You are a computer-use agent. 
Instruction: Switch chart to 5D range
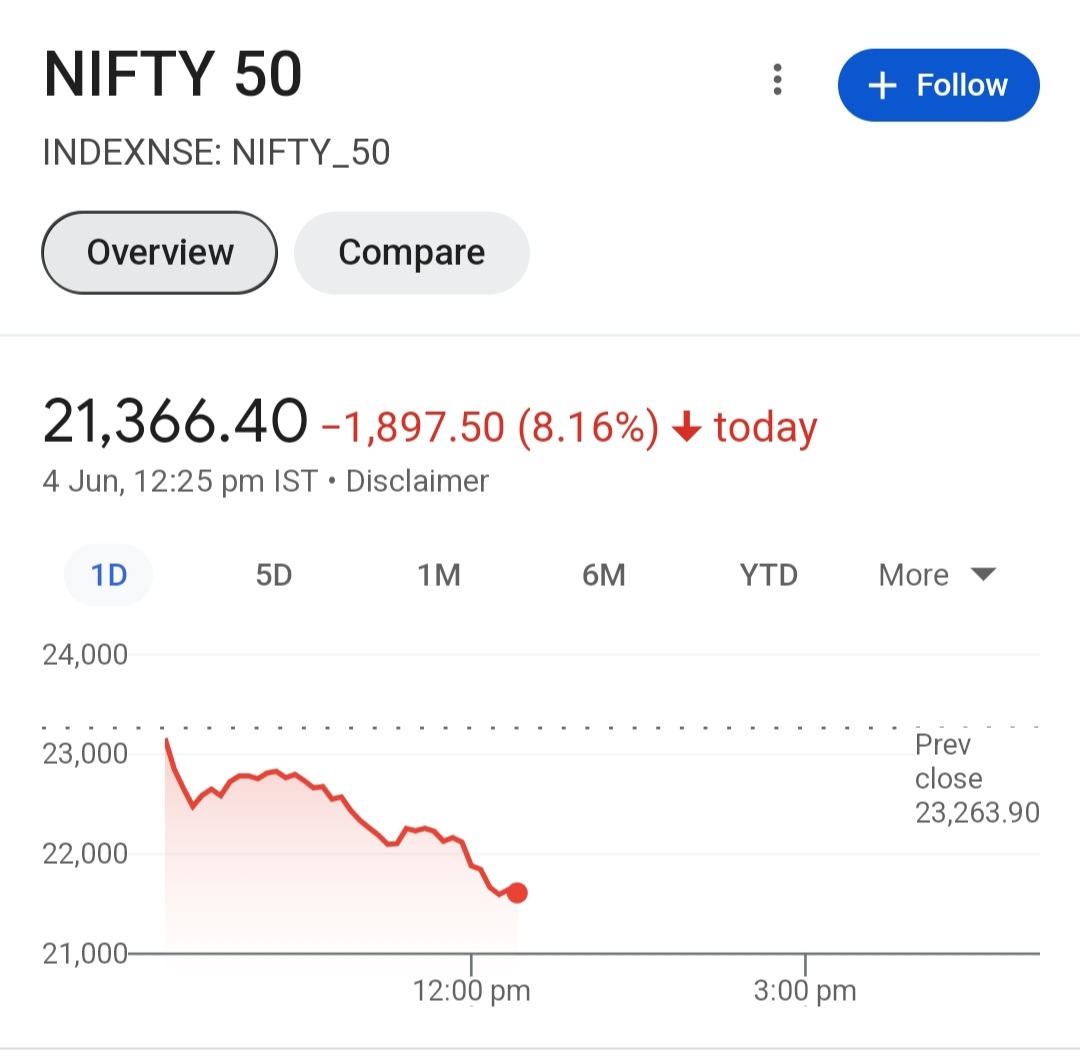[x=273, y=575]
